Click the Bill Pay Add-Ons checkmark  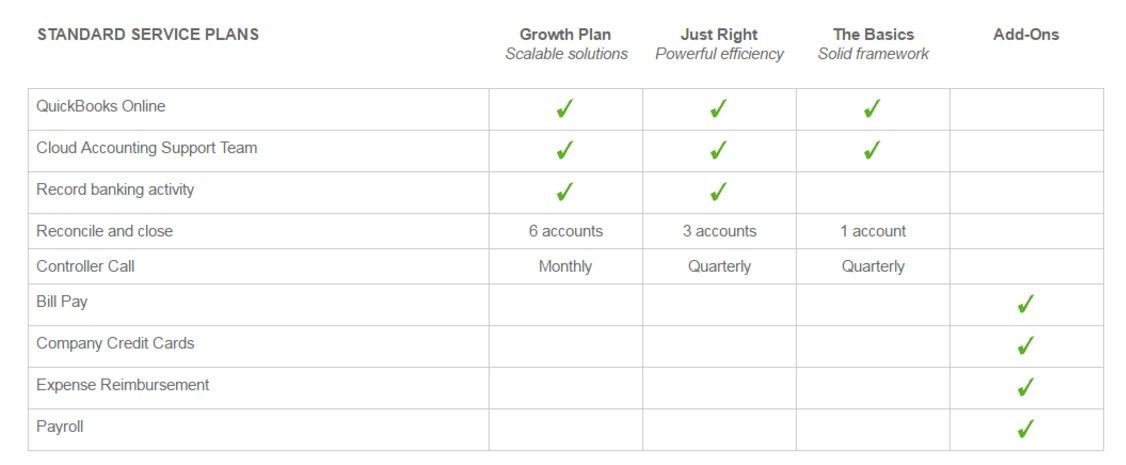(1026, 304)
